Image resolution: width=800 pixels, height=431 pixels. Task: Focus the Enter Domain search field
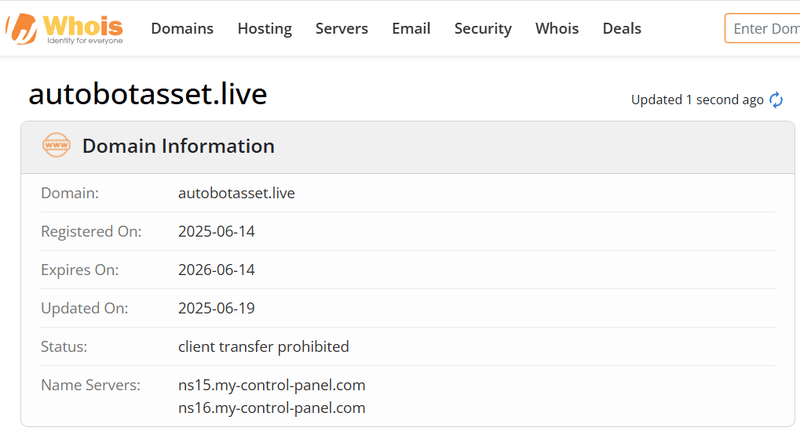pos(762,29)
